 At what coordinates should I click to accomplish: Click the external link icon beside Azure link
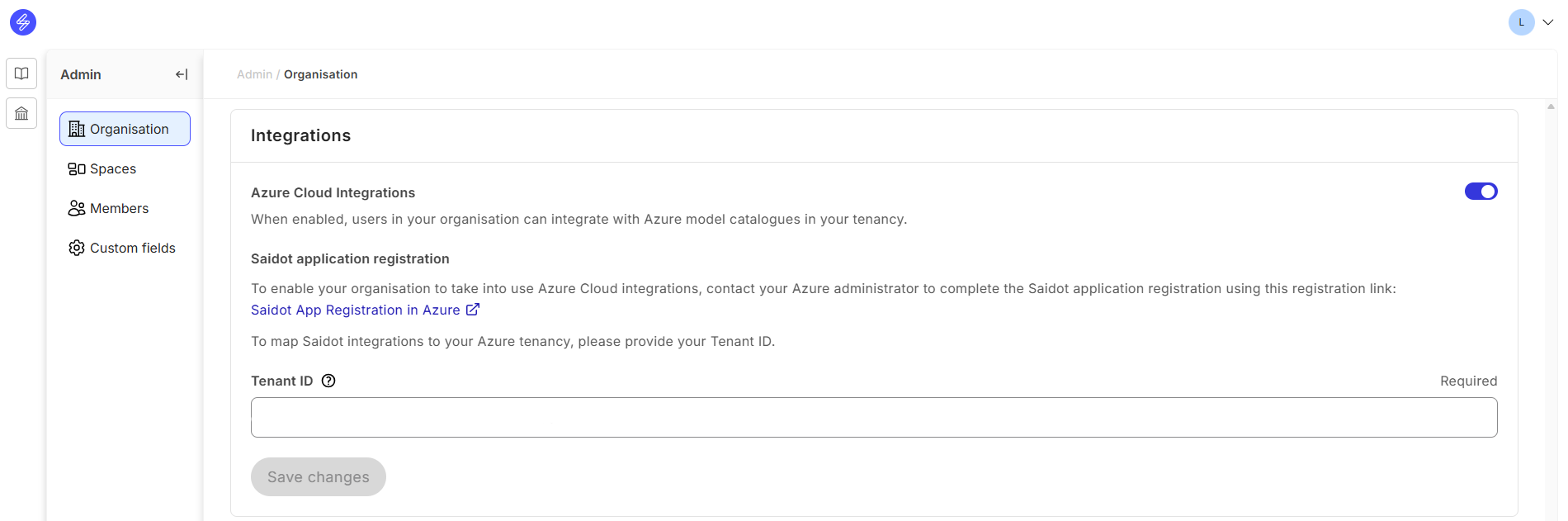(x=473, y=310)
